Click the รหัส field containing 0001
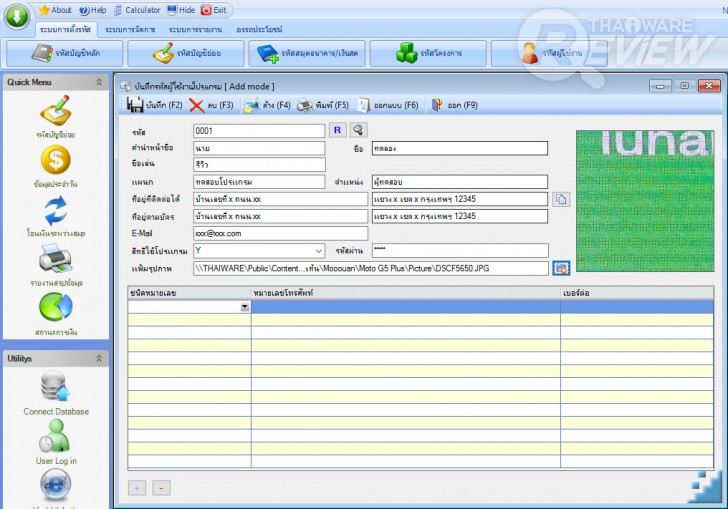The image size is (728, 509). 259,131
